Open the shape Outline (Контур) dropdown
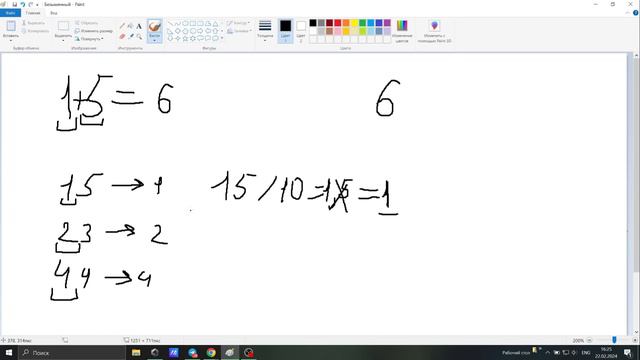This screenshot has height=360, width=640. click(x=238, y=23)
